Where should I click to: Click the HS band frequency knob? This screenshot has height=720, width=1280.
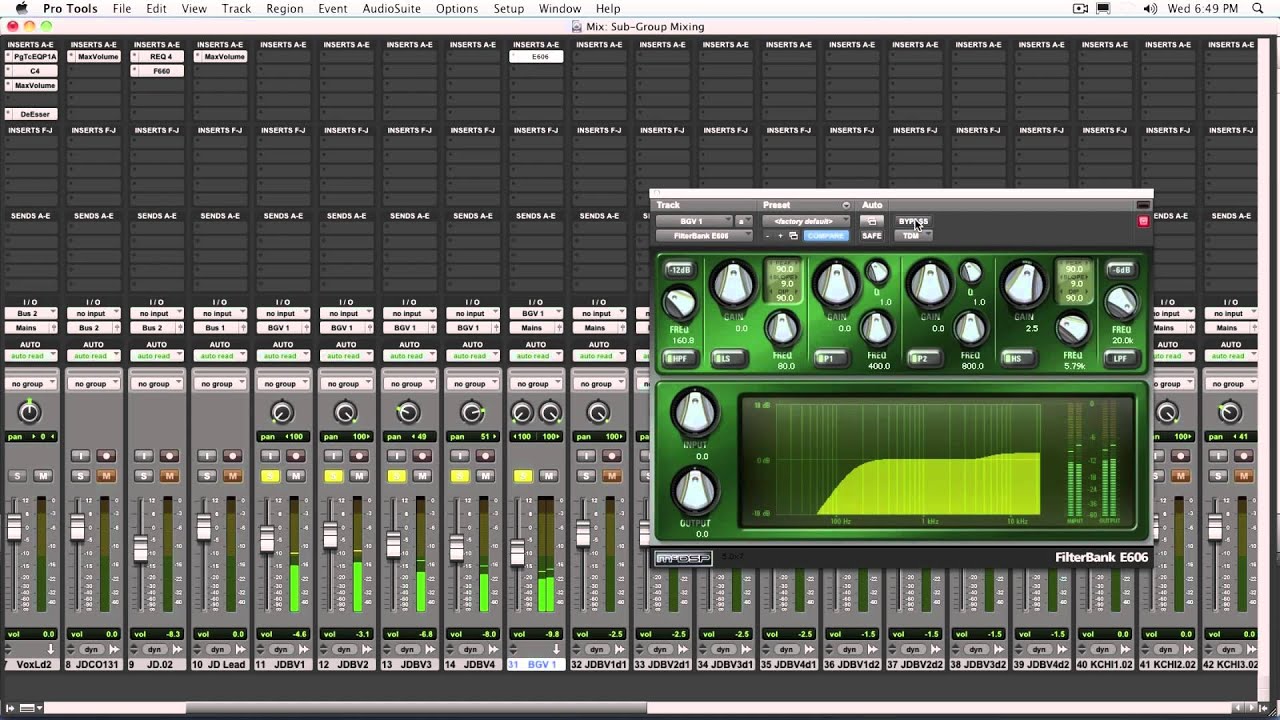[x=1072, y=329]
